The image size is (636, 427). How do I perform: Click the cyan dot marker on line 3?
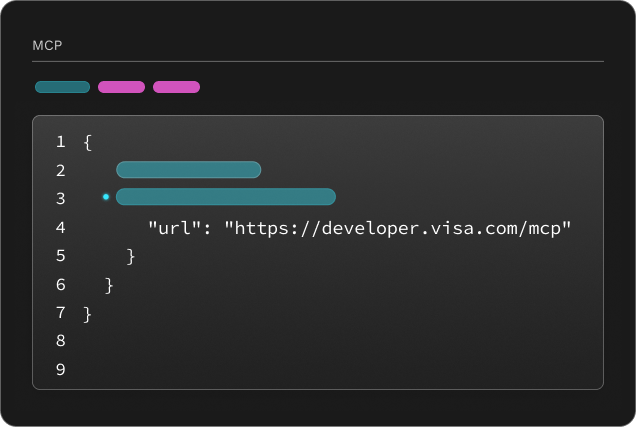(x=106, y=197)
